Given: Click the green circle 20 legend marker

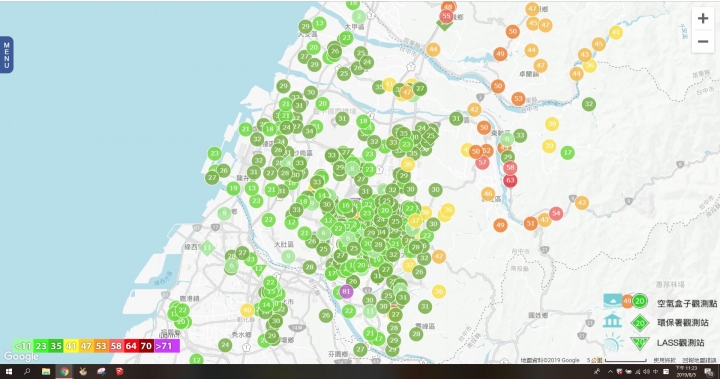Looking at the screenshot, I should (640, 302).
